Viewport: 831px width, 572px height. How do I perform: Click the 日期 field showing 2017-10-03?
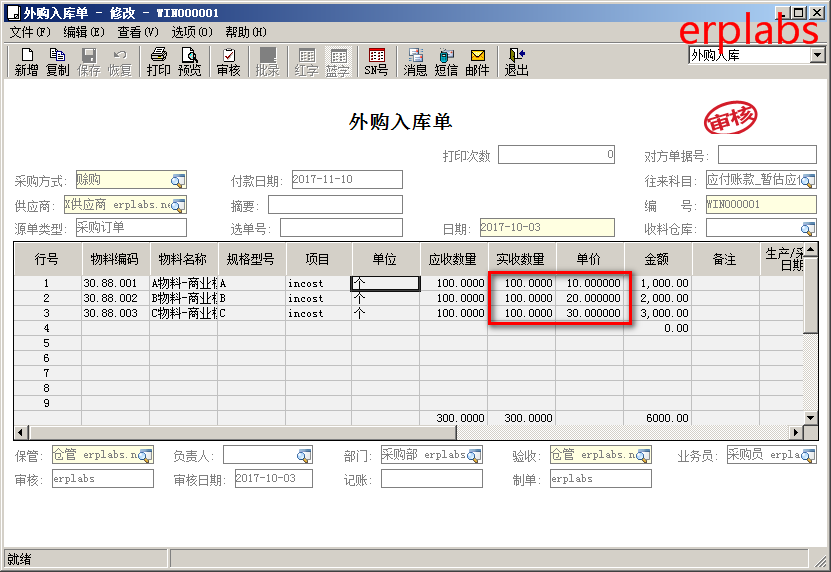pyautogui.click(x=547, y=227)
